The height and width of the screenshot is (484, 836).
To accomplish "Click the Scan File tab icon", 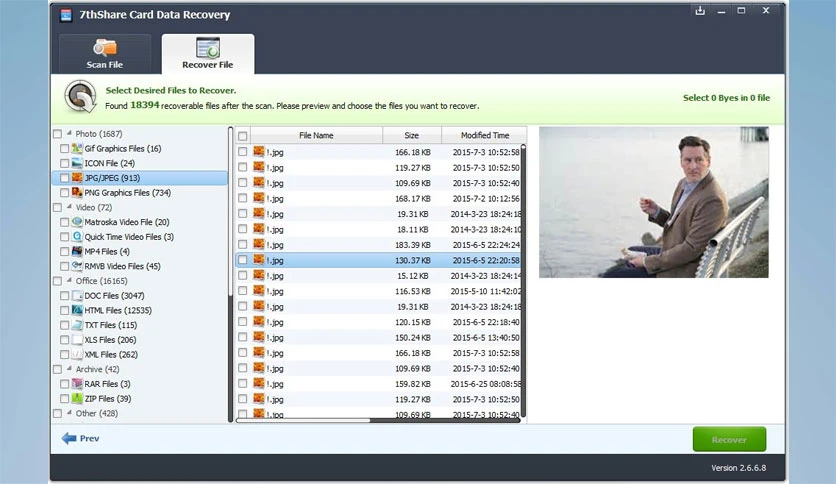I will pyautogui.click(x=104, y=47).
